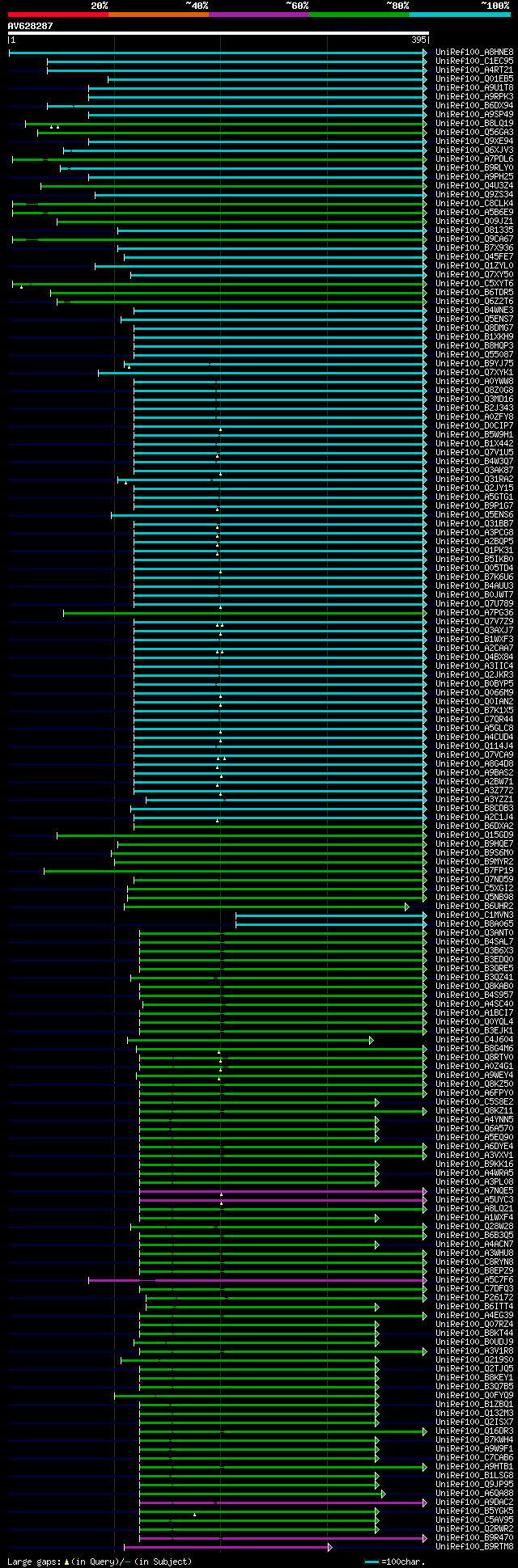Select the UniRef100_A5GTG1 label

(474, 497)
